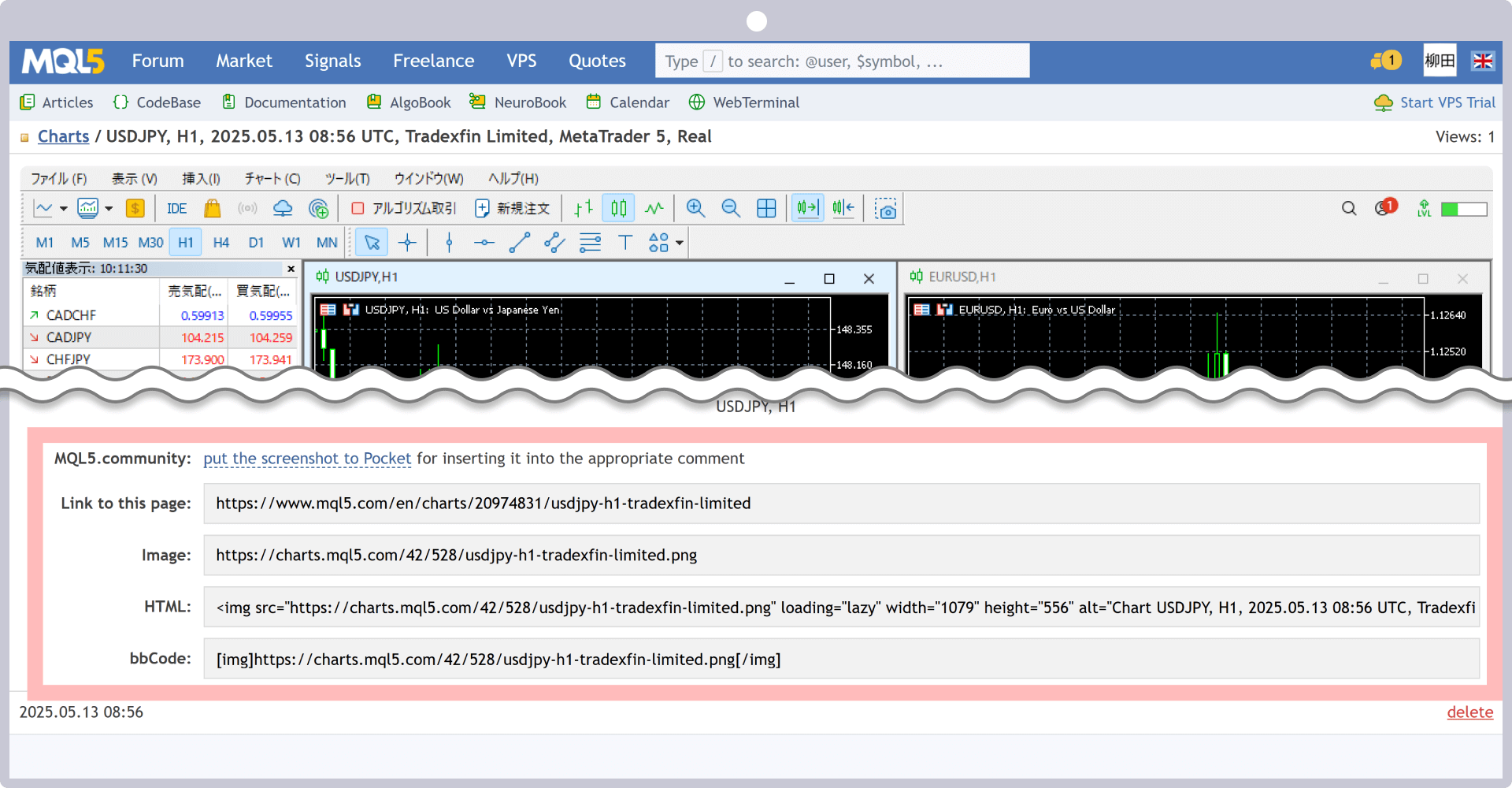Toggle chart auto-scroll to latest bar

click(806, 208)
